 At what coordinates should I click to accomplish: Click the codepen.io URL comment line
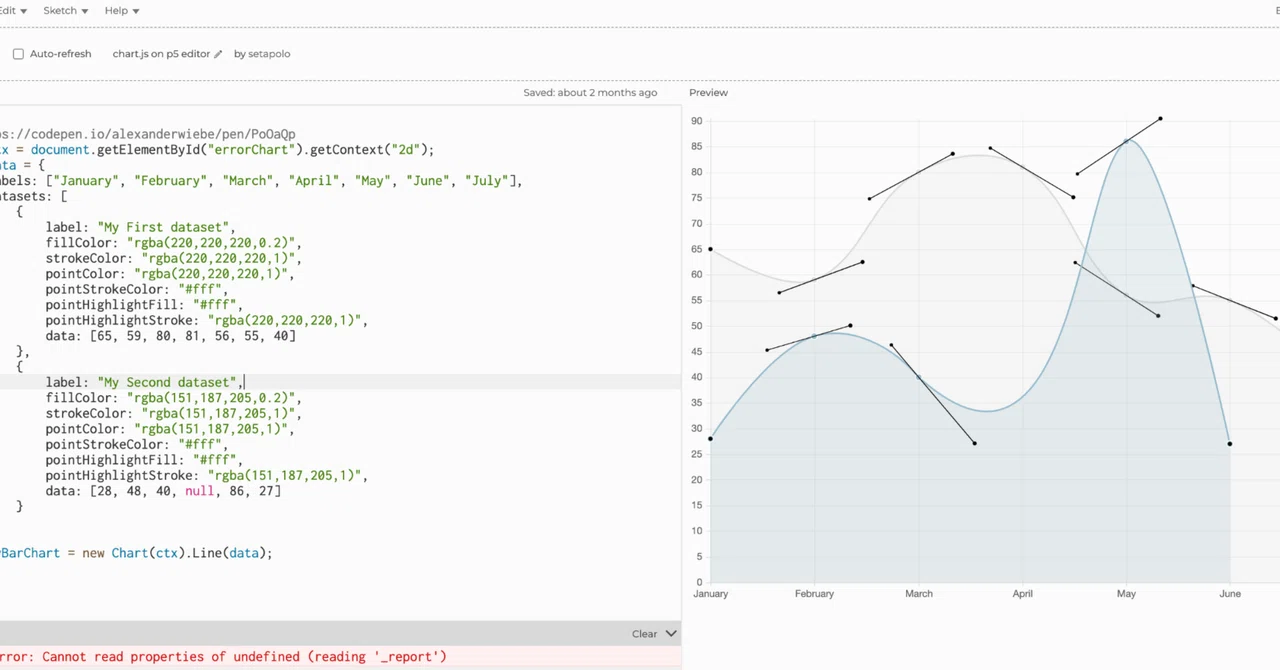tap(148, 134)
